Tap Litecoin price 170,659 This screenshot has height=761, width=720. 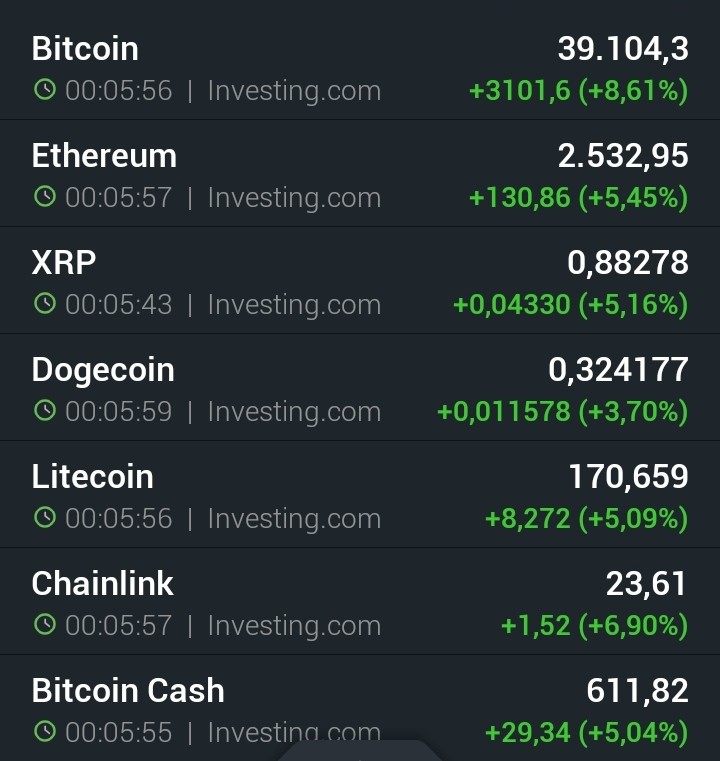pyautogui.click(x=629, y=477)
